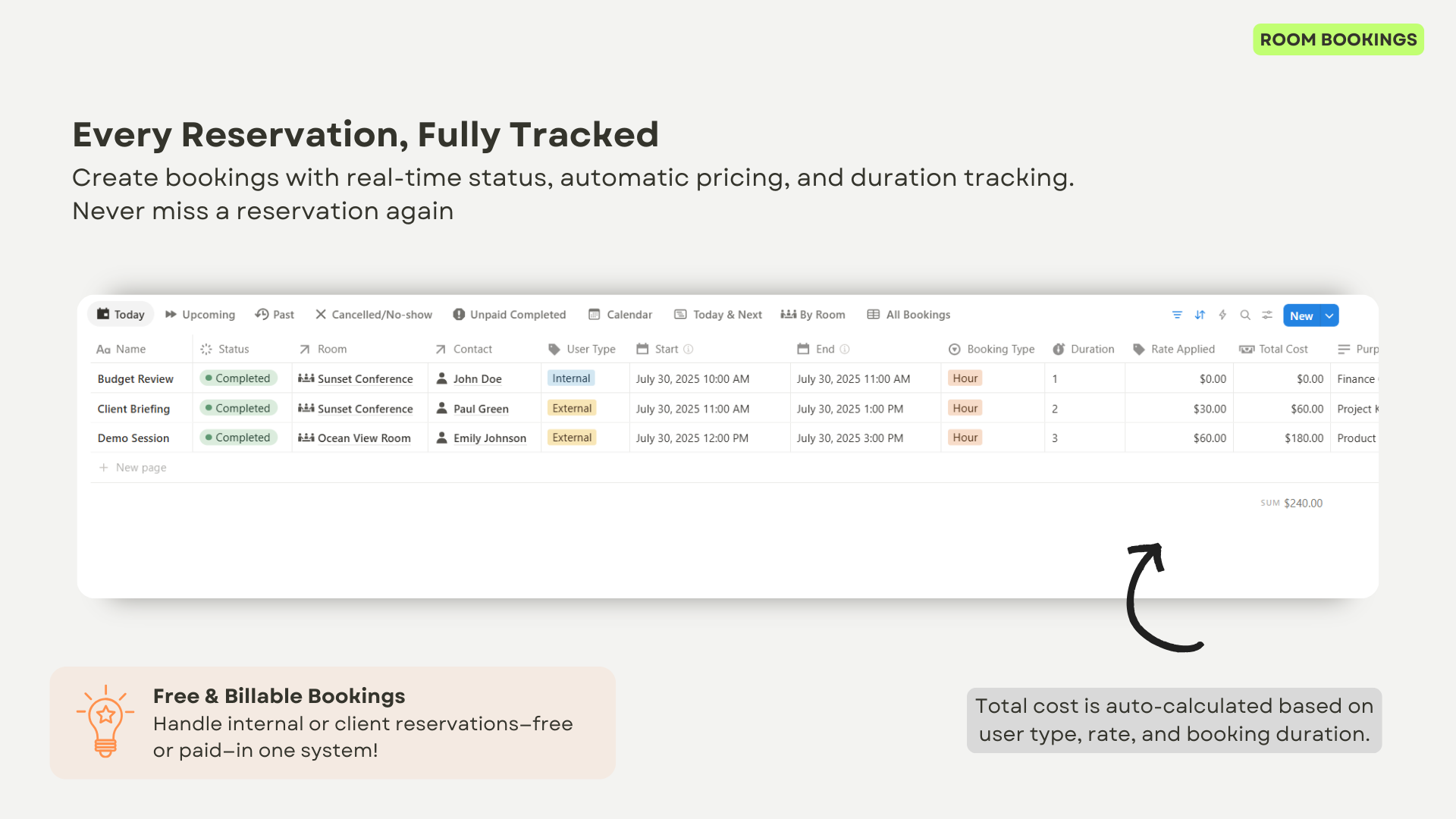Switch to the Upcoming tab
Screen dimensions: 1456x819
200,315
